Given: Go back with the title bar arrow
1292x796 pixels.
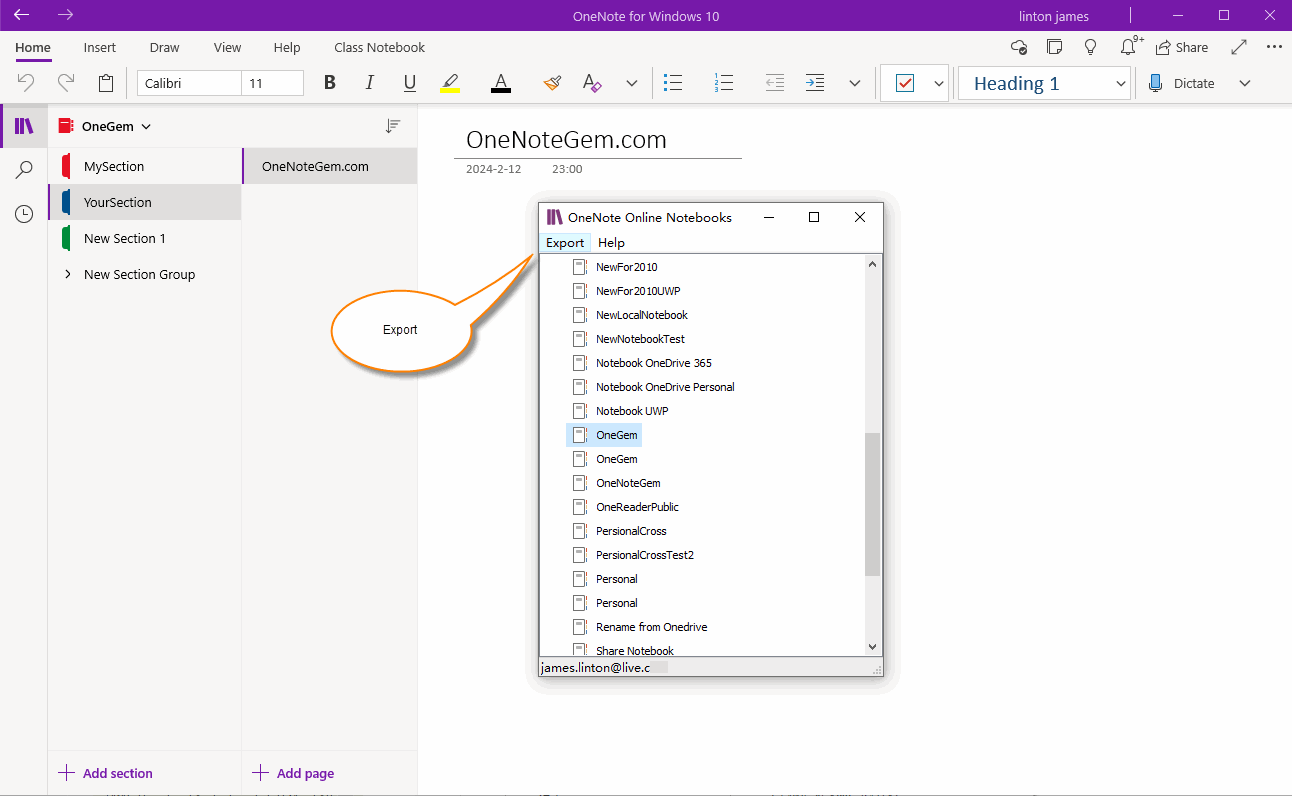Looking at the screenshot, I should click(21, 15).
